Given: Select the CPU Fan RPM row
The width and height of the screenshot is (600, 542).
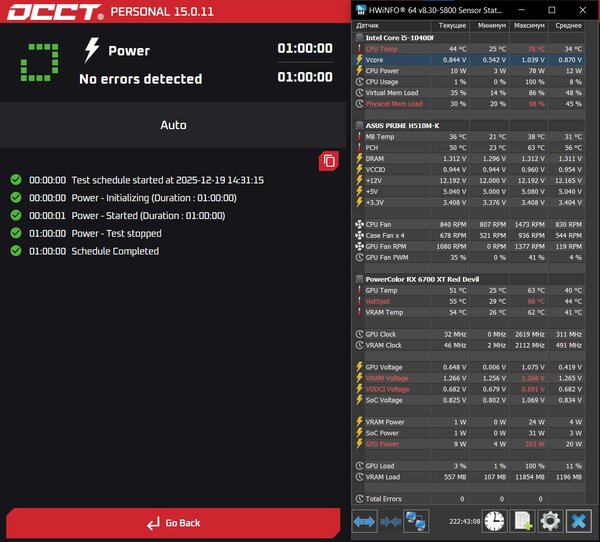Looking at the screenshot, I should point(469,224).
